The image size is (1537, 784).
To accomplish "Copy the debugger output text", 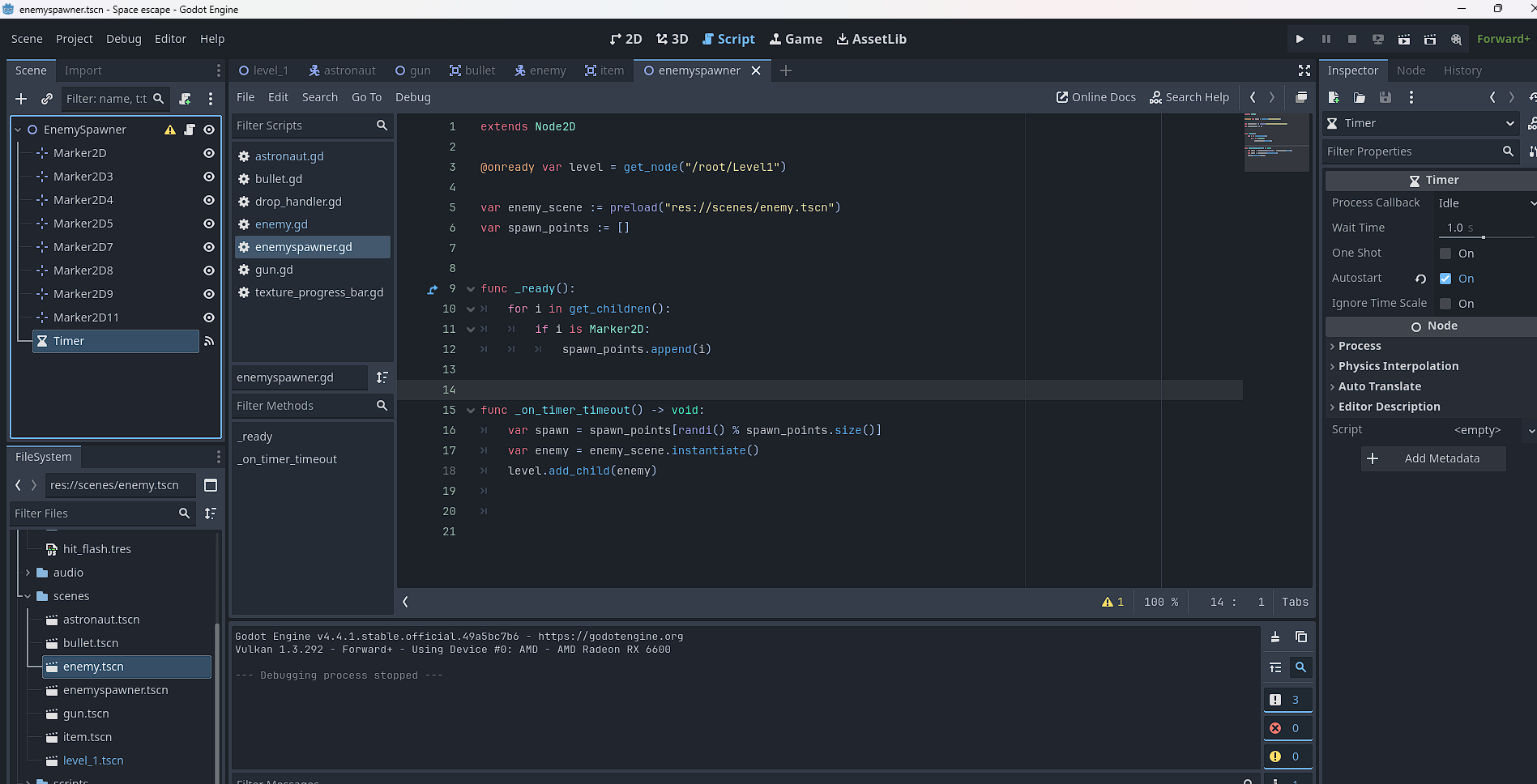I will pos(1301,637).
